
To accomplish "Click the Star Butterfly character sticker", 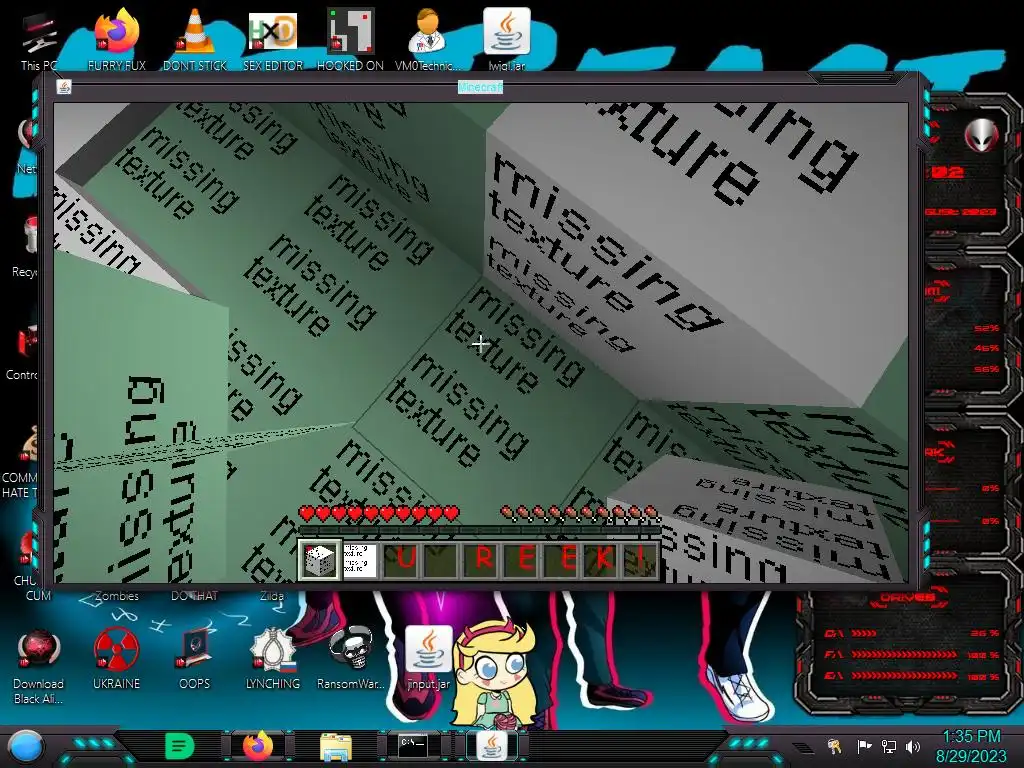I will tap(496, 673).
